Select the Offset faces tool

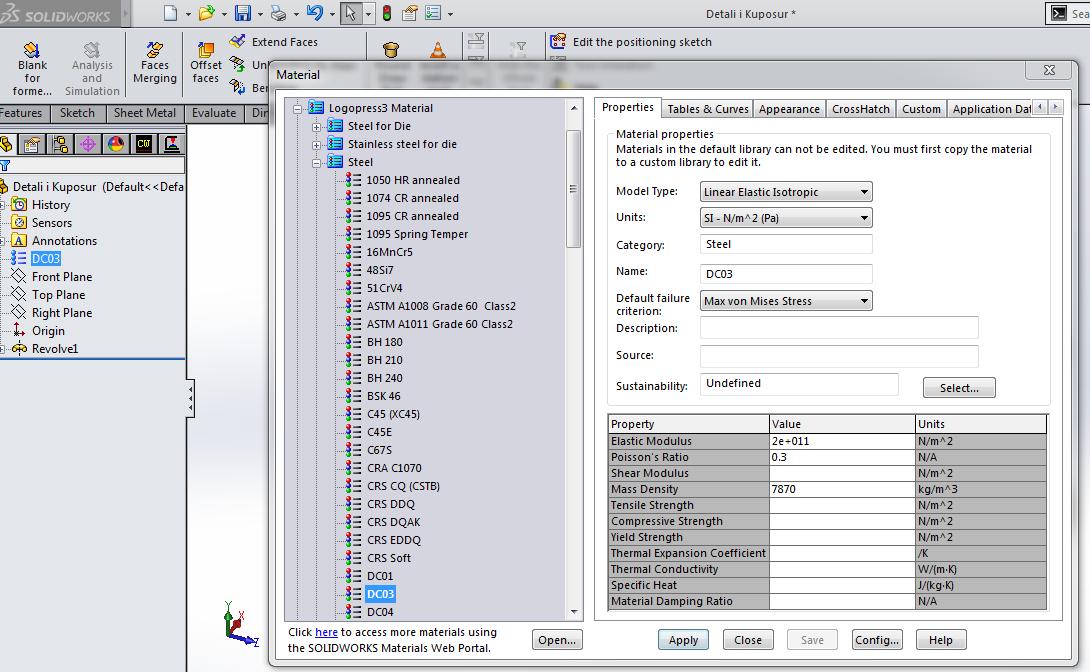point(206,63)
